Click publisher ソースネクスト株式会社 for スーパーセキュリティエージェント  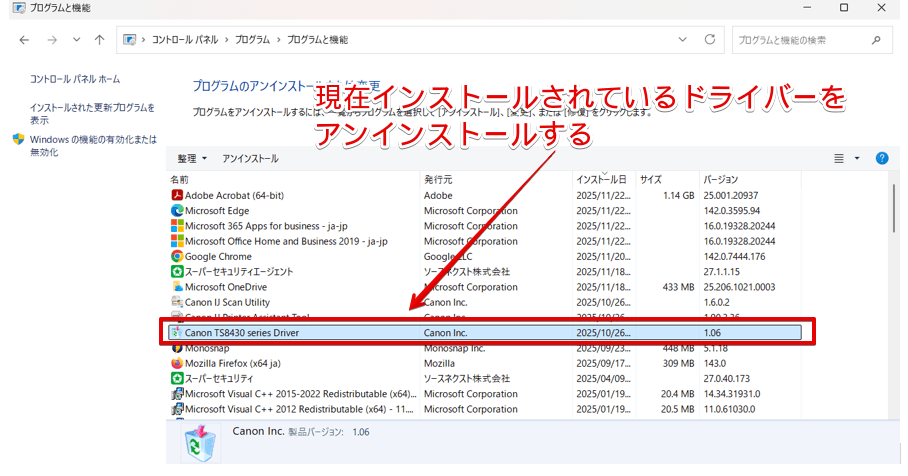click(467, 272)
